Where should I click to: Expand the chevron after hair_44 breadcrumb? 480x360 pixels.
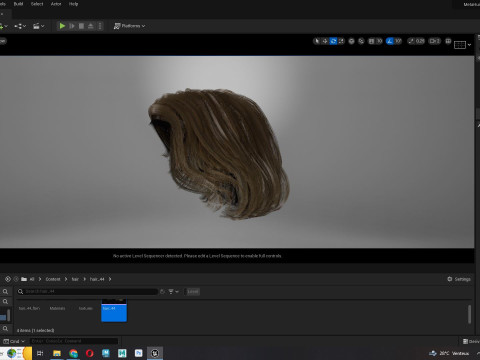[x=110, y=279]
